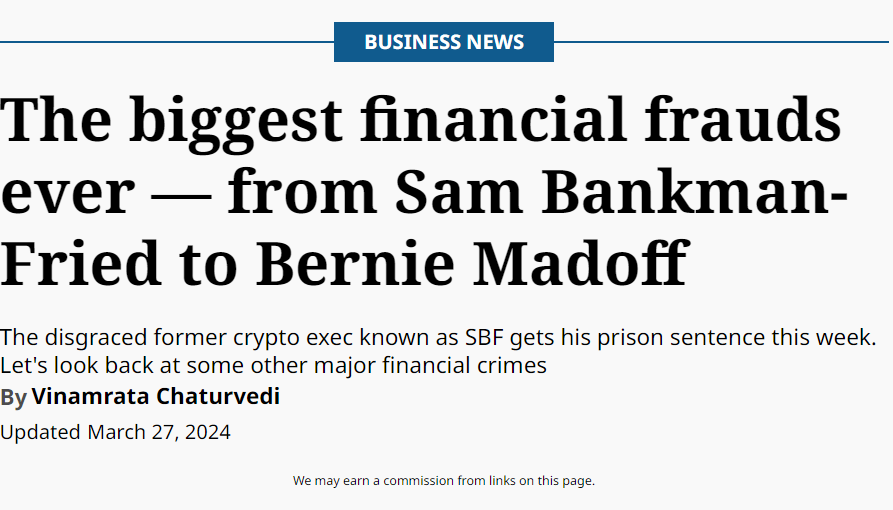Open author Vinamrata Chaturvedi's profile link
The width and height of the screenshot is (893, 510).
coord(155,397)
